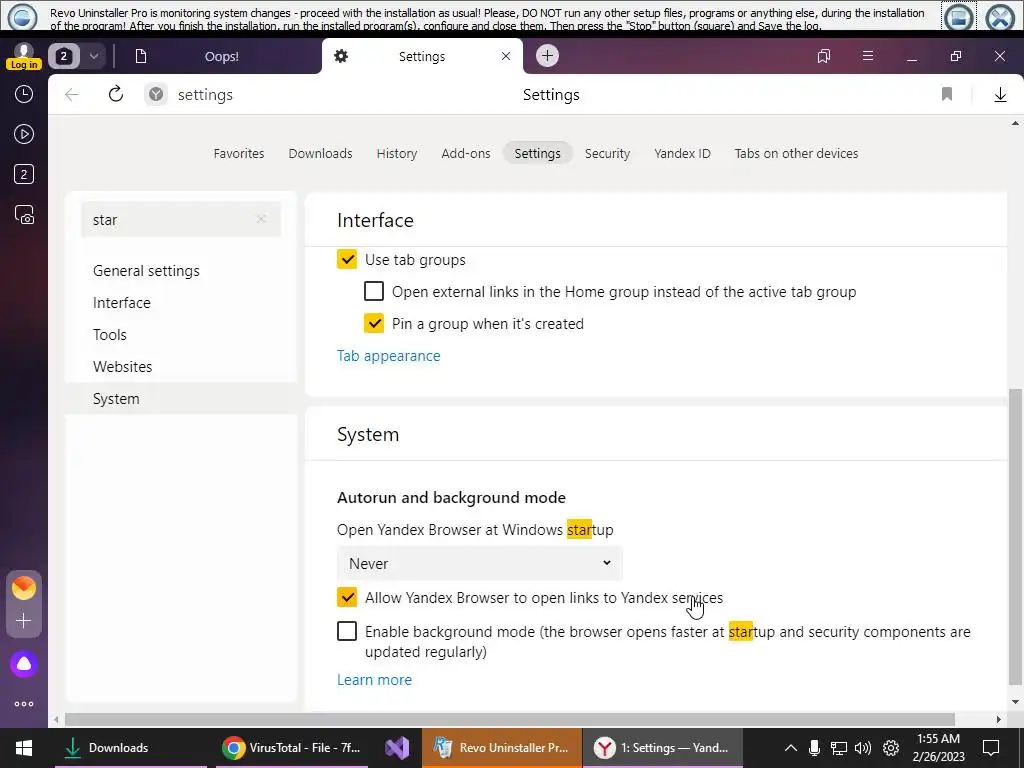
Task: Click the Revo Uninstaller stop monitoring button
Action: (958, 17)
